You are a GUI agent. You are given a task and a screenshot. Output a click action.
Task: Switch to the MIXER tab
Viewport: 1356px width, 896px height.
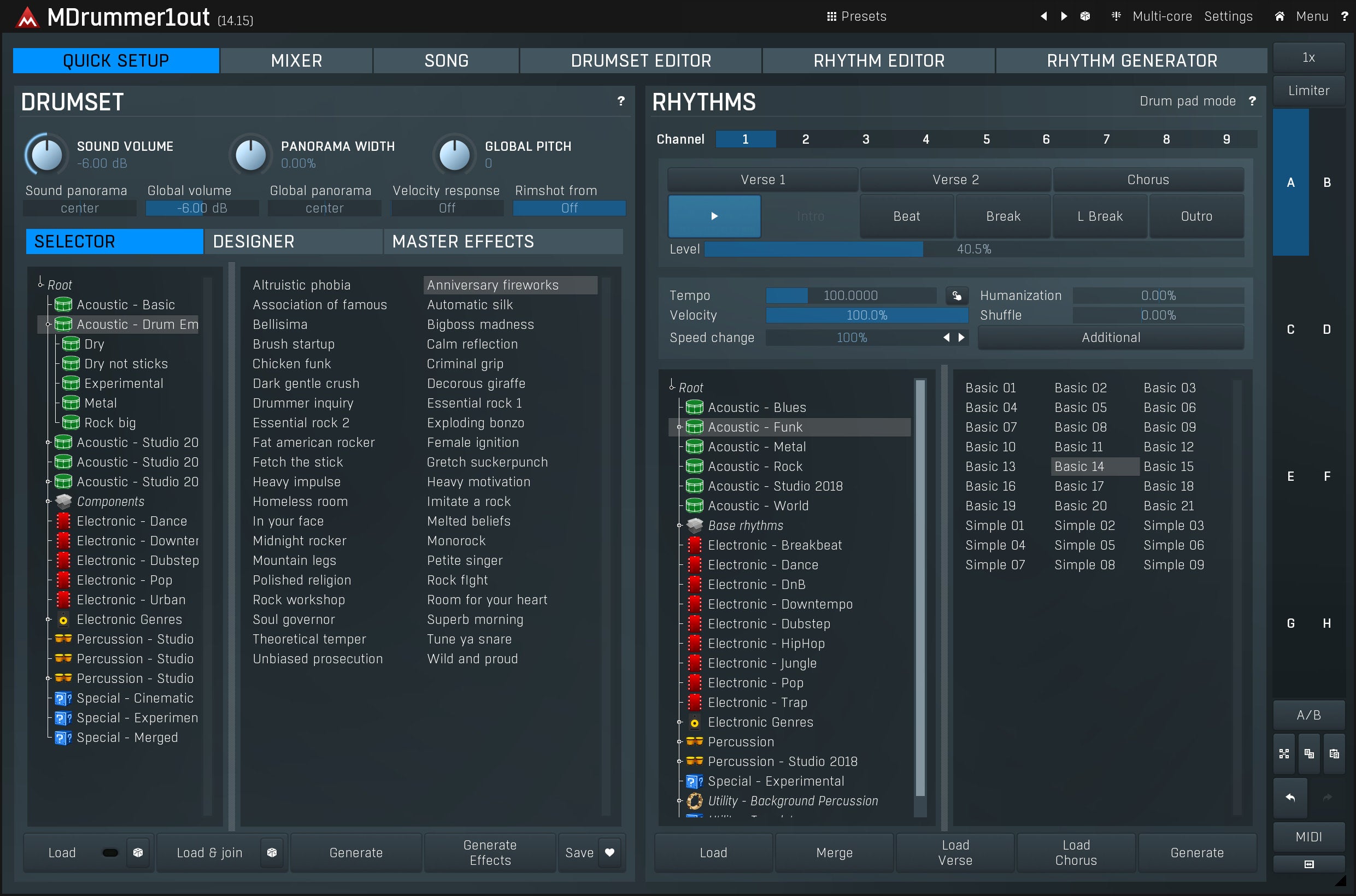click(x=296, y=61)
